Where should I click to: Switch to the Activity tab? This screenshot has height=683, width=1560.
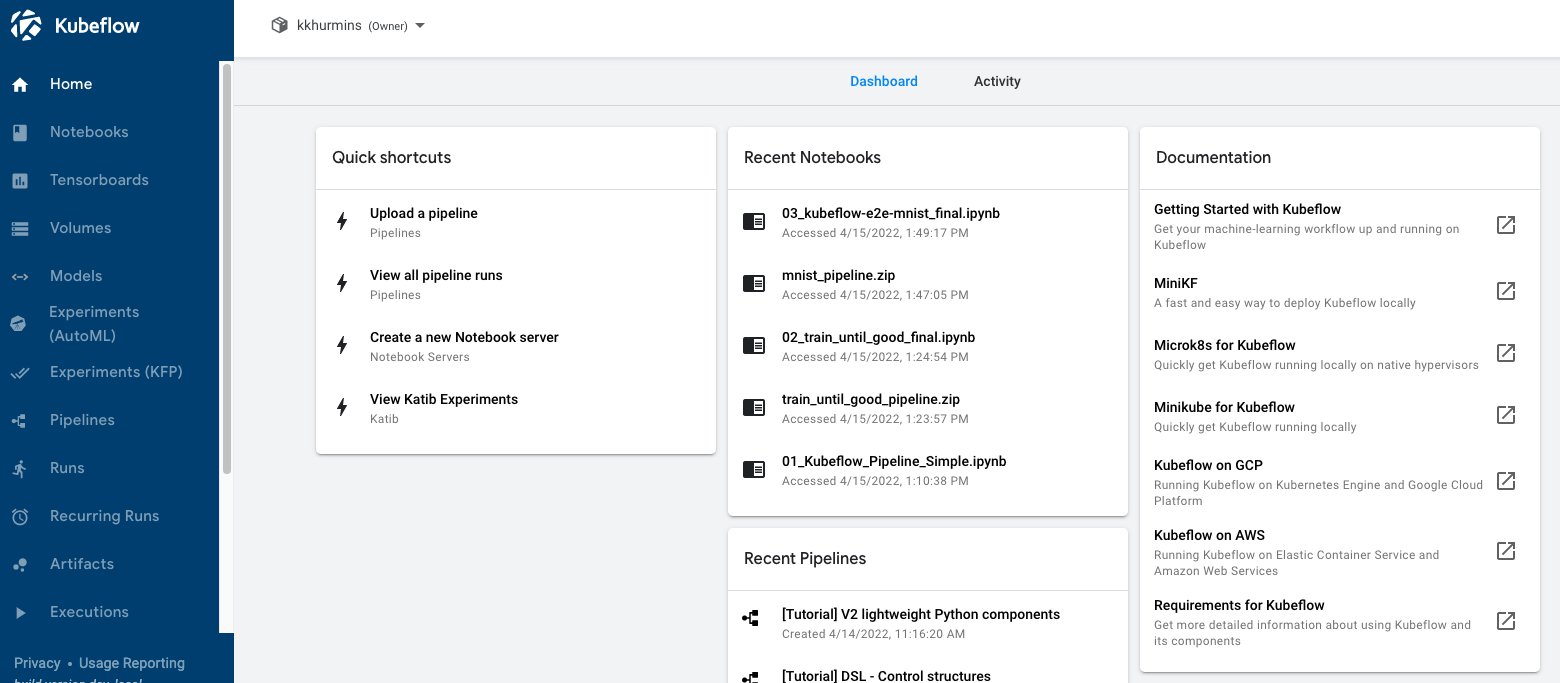(x=997, y=81)
